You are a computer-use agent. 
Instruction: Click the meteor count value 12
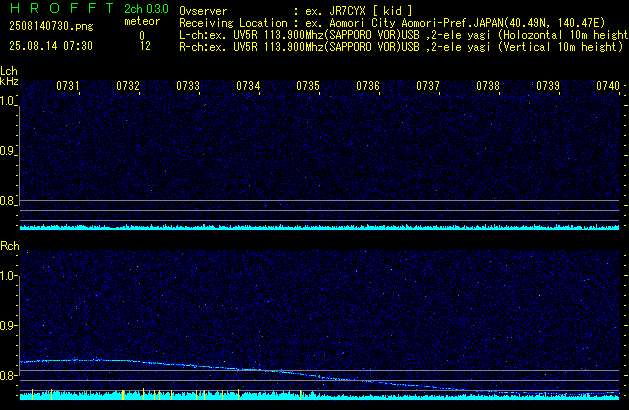145,46
